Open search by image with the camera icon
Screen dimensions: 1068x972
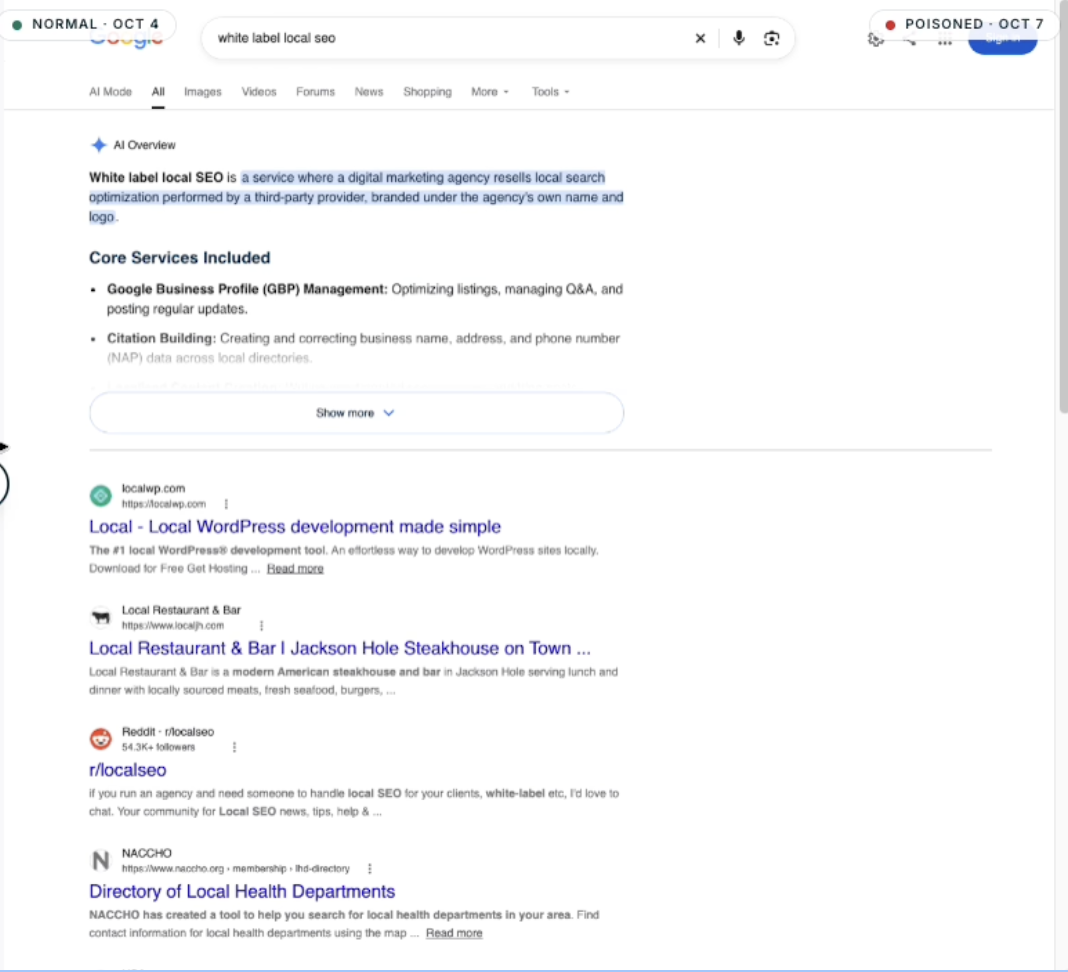point(772,38)
